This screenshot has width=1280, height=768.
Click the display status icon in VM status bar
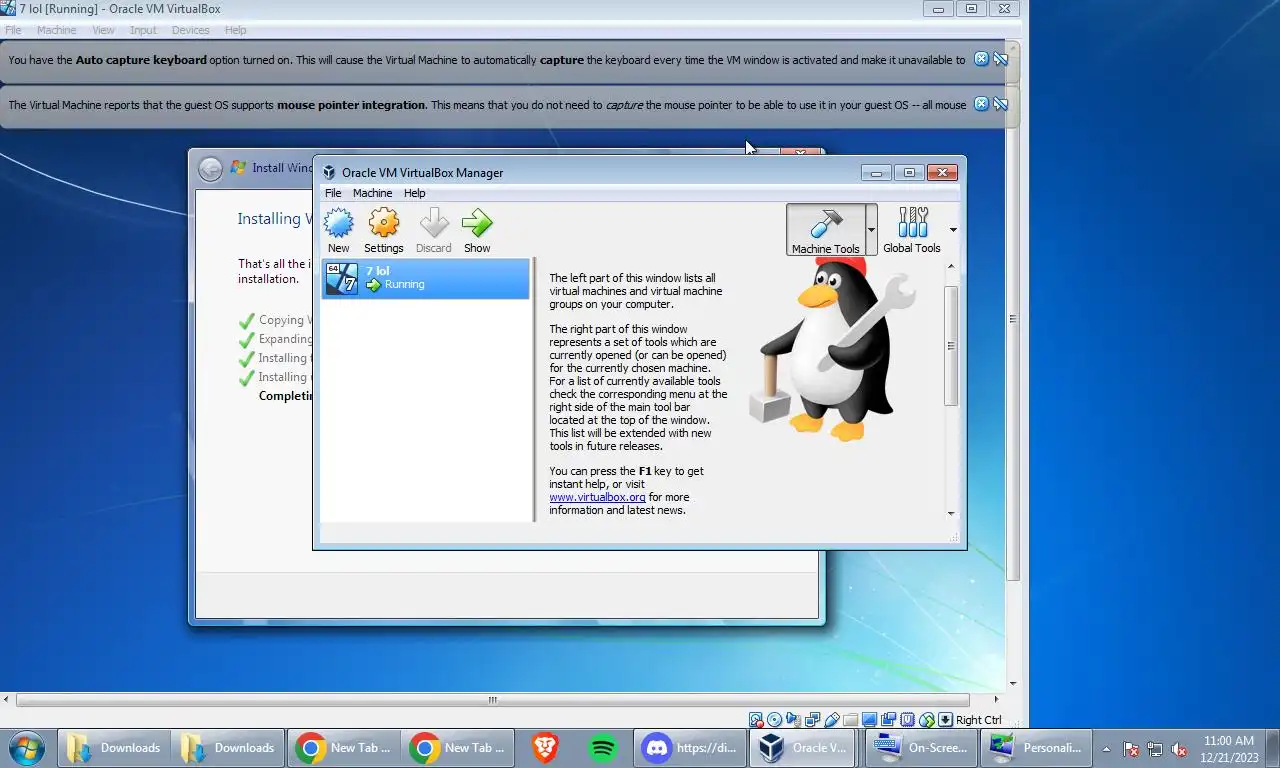870,720
